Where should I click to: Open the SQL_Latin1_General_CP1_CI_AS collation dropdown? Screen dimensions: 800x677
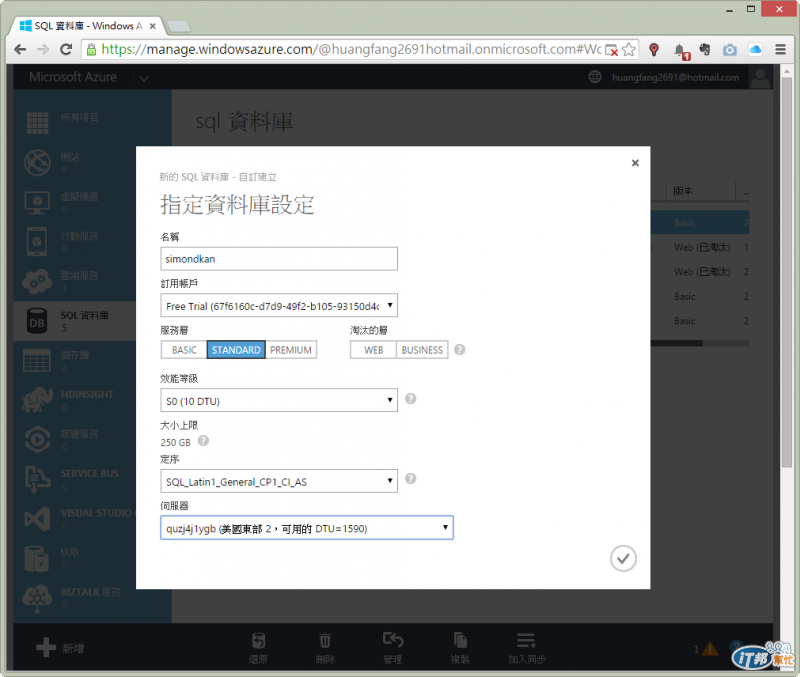[279, 481]
